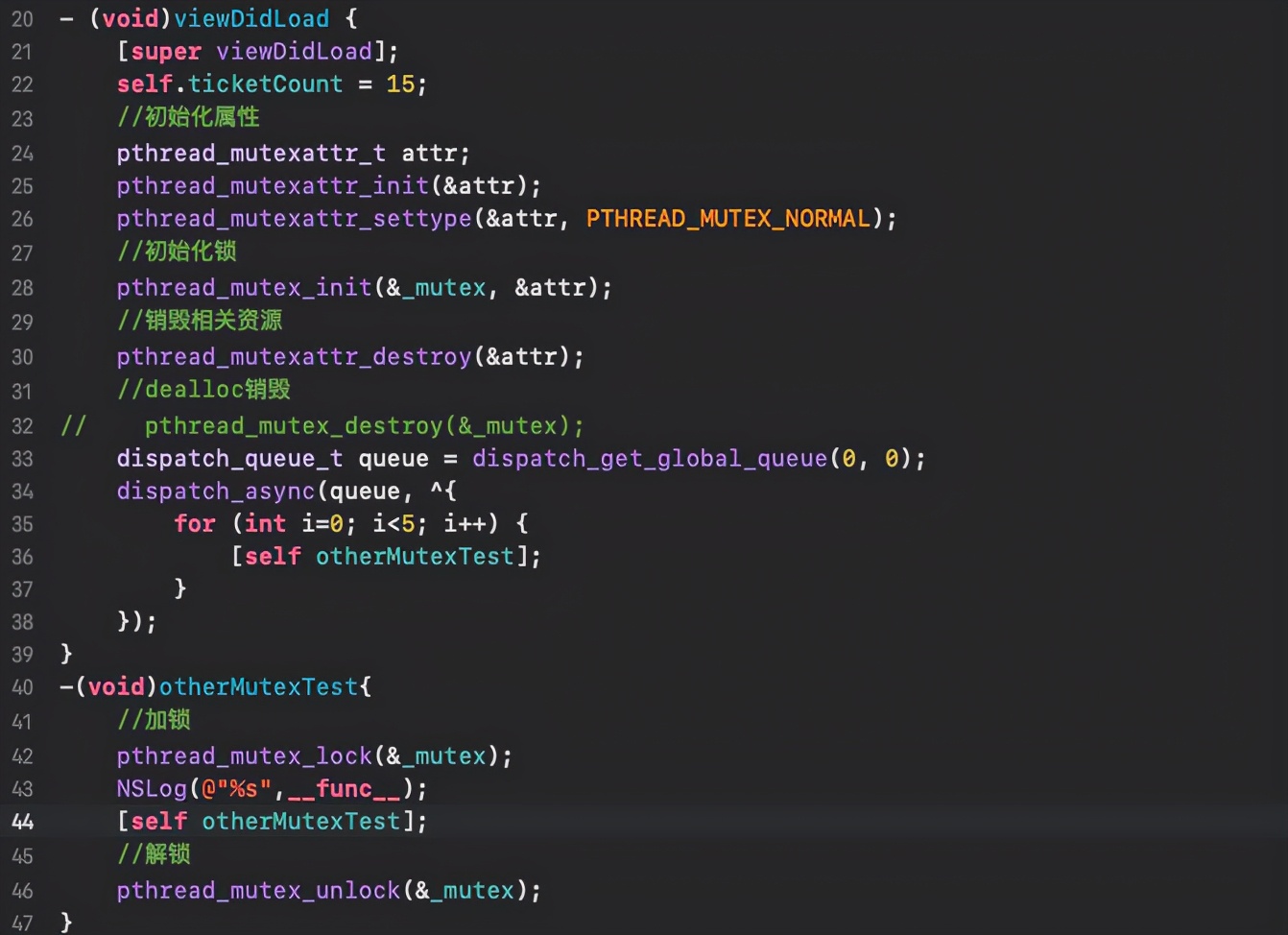Viewport: 1288px width, 935px height.
Task: Click the comment //解锁
Action: 154,854
